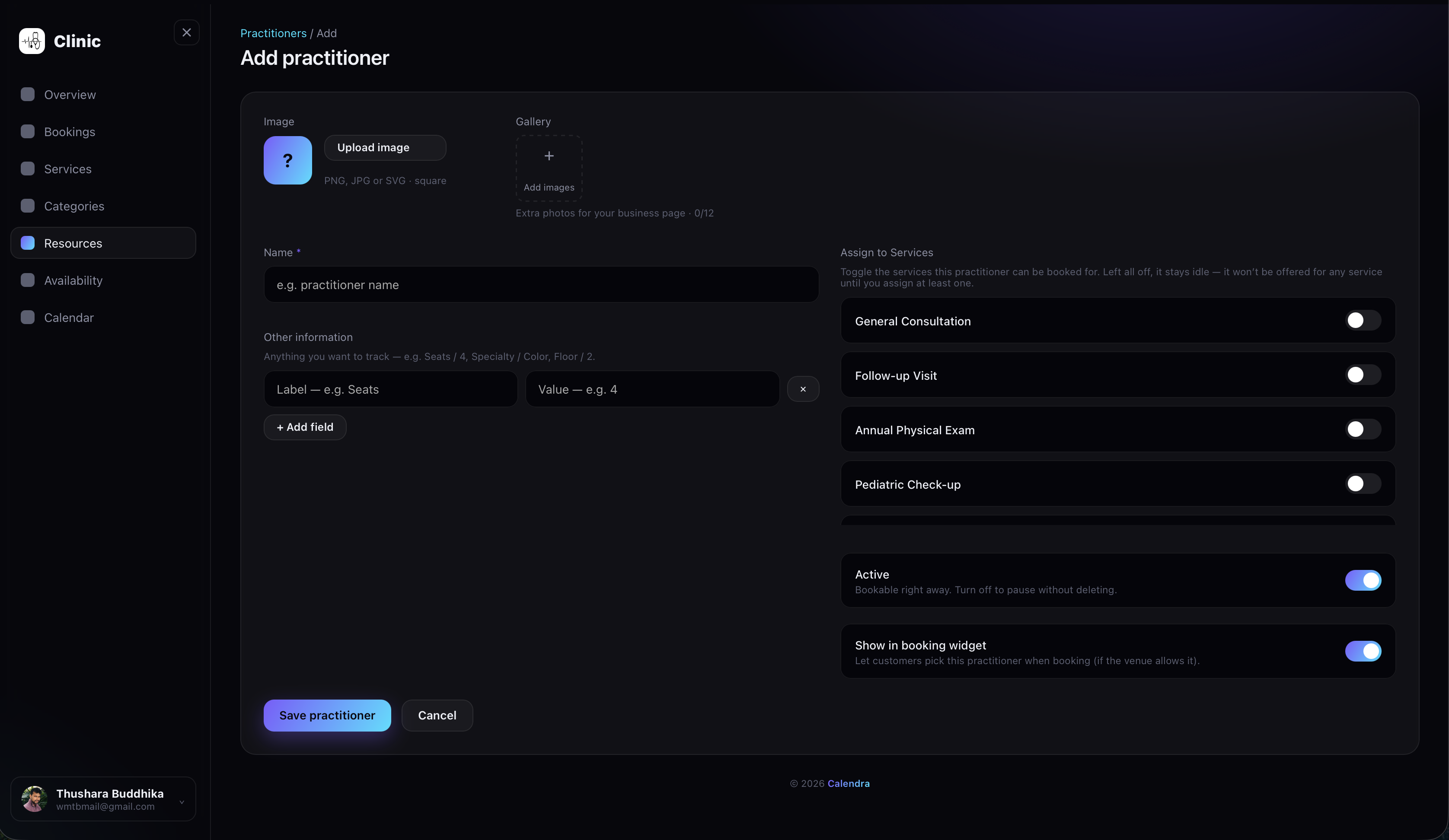Click the Upload image button
The width and height of the screenshot is (1449, 840).
point(385,148)
